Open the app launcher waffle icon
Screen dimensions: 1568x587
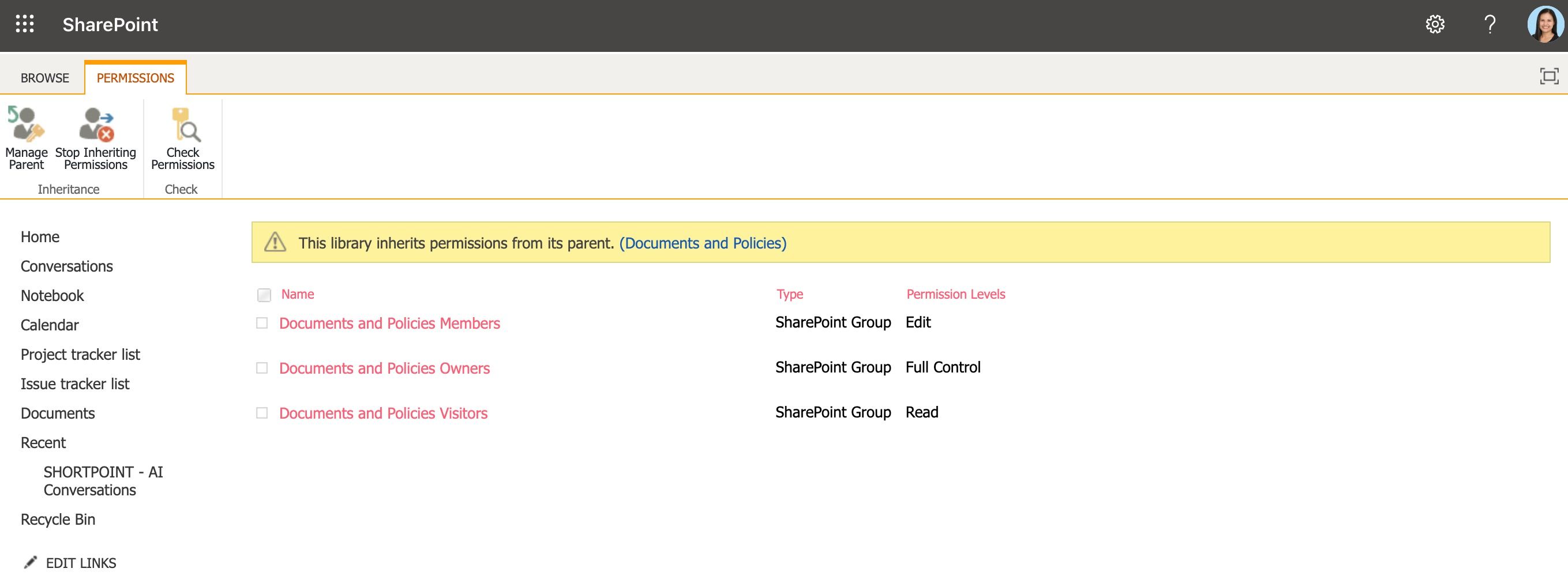pos(25,24)
